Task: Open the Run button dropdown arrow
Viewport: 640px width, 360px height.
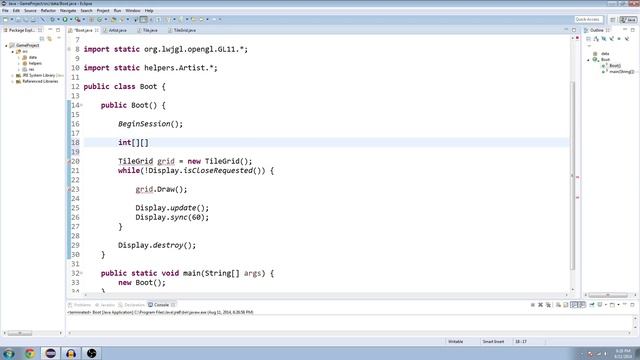Action: point(70,19)
